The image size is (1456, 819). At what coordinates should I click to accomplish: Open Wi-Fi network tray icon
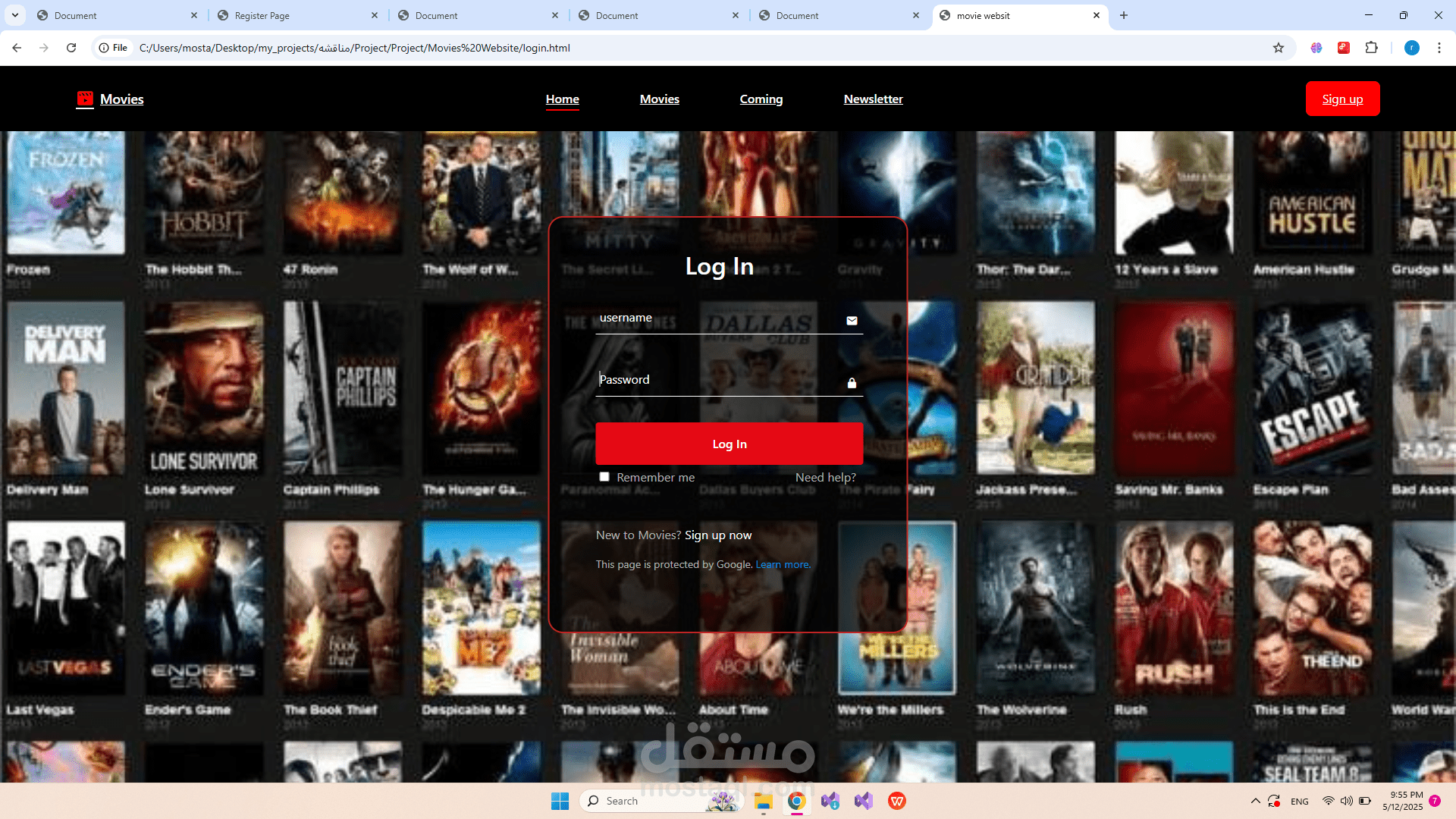tap(1328, 801)
